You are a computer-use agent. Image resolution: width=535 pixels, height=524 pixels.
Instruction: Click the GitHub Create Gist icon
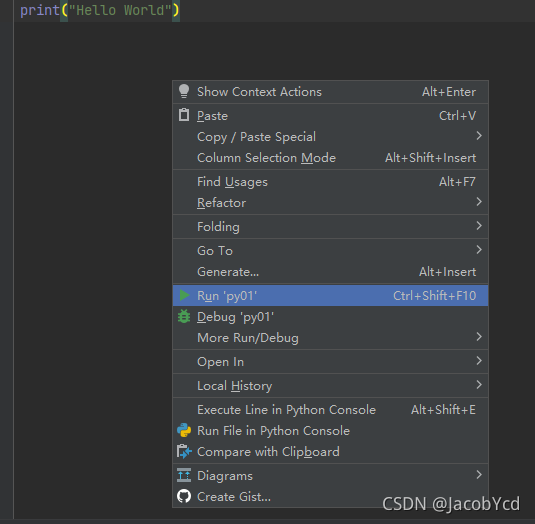click(184, 496)
